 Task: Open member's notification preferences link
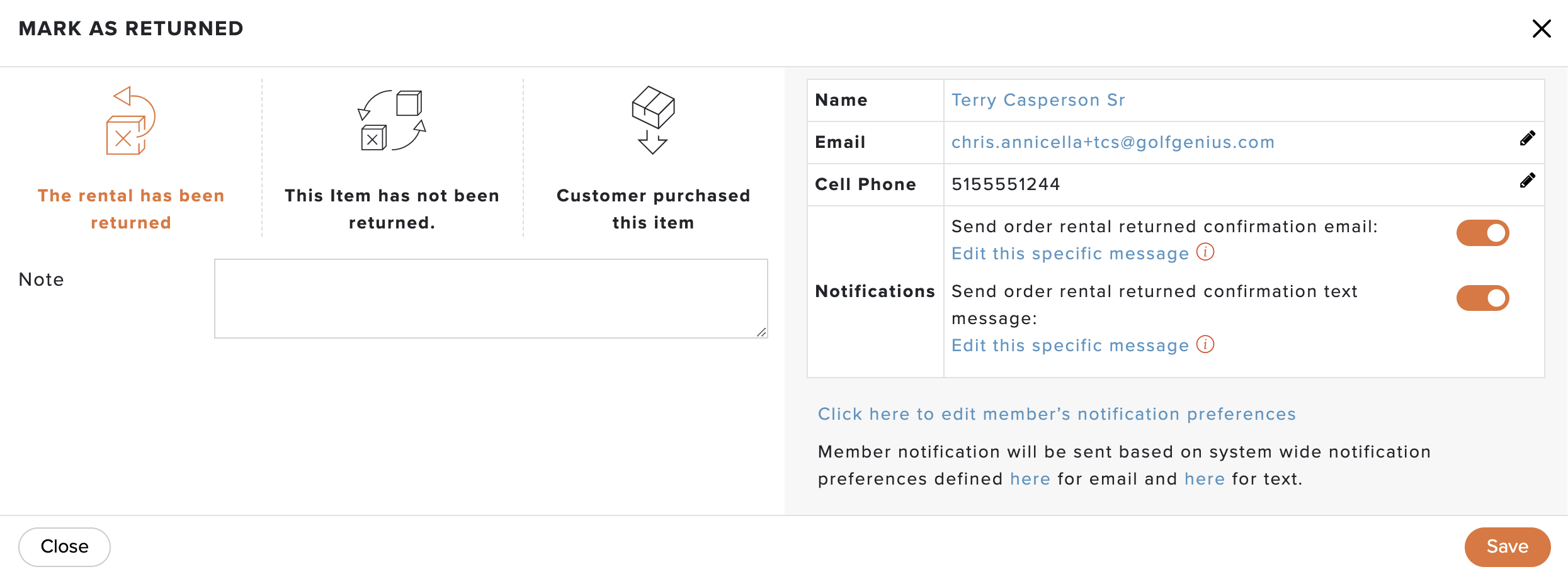[x=1057, y=414]
